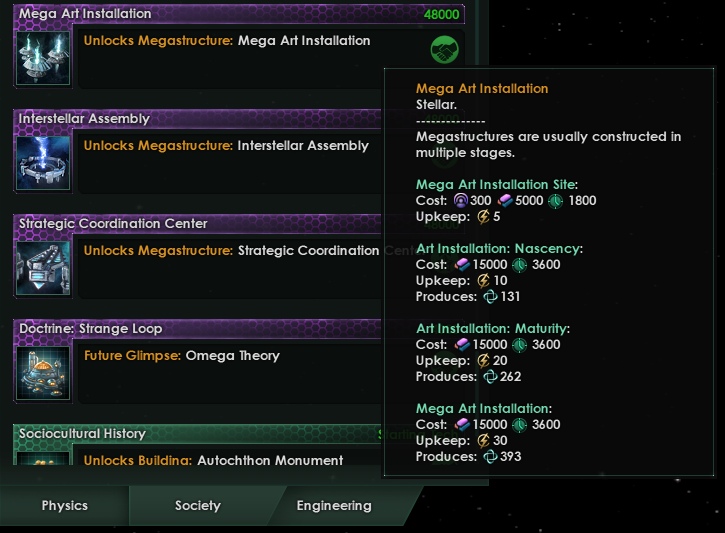The image size is (725, 533).
Task: Open the Society research tab
Action: click(x=197, y=506)
